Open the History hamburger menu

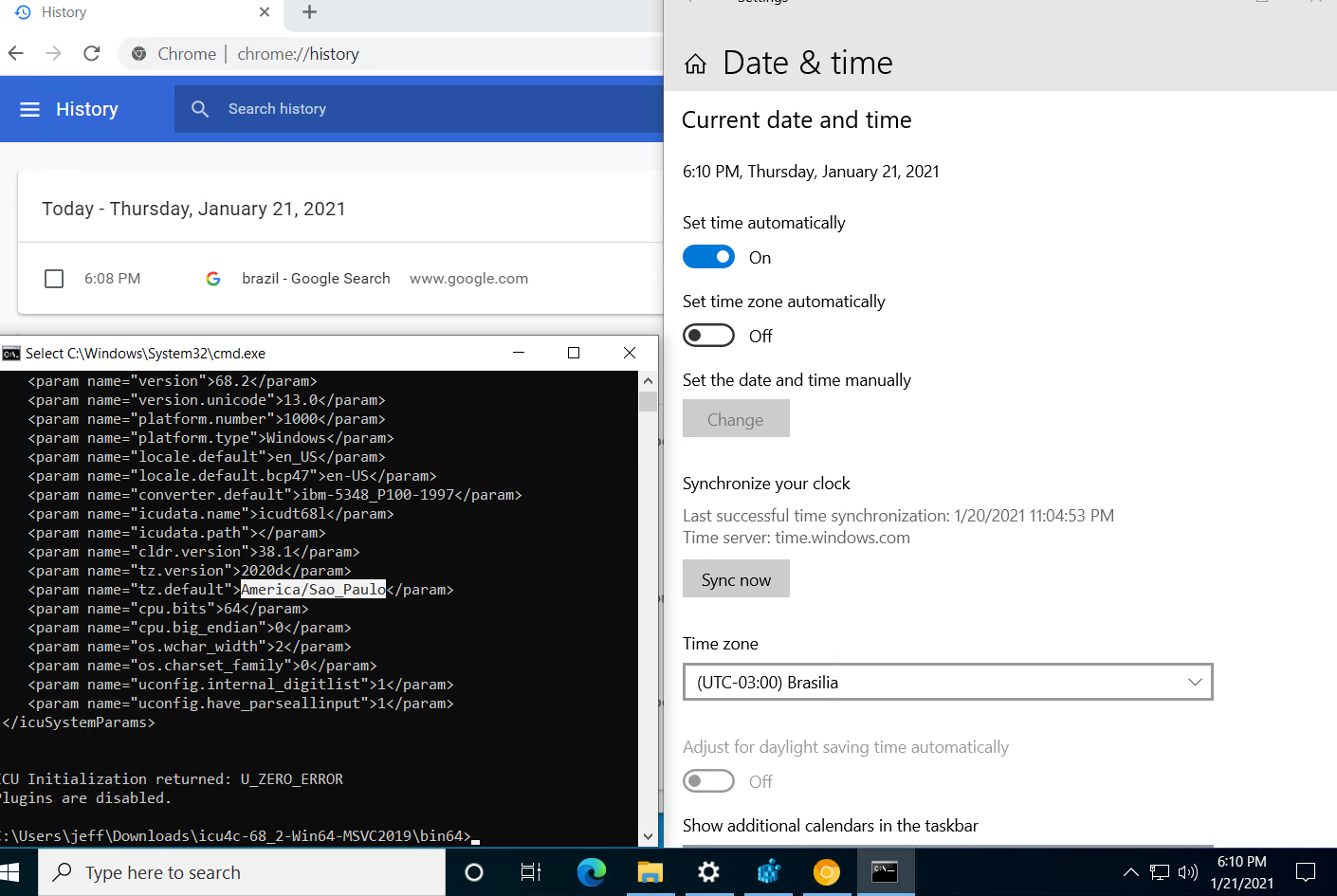point(30,109)
